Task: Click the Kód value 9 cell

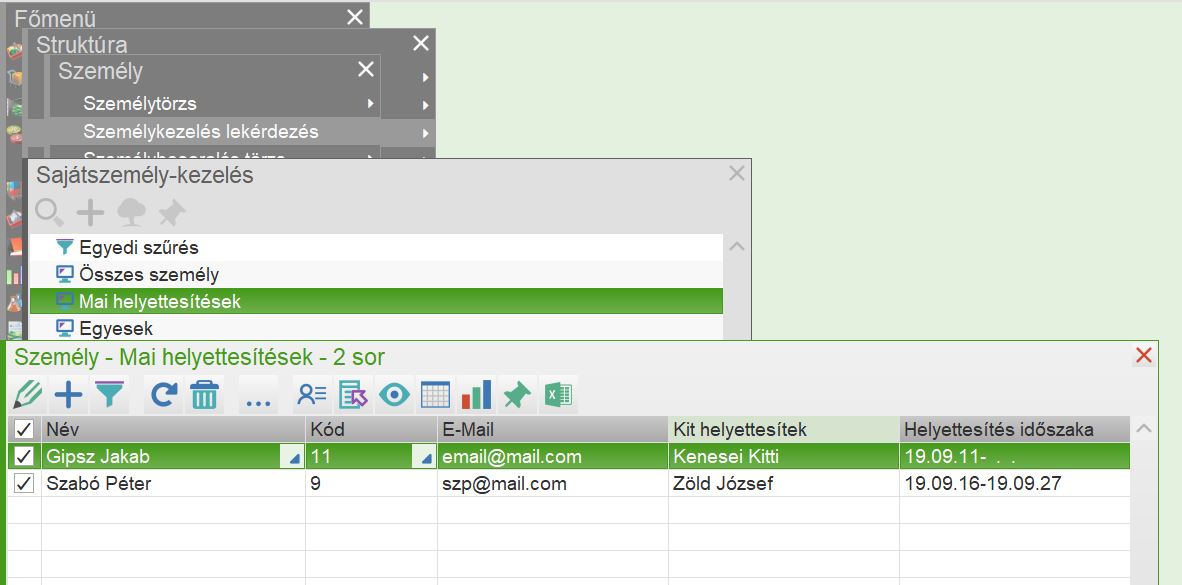Action: [372, 483]
